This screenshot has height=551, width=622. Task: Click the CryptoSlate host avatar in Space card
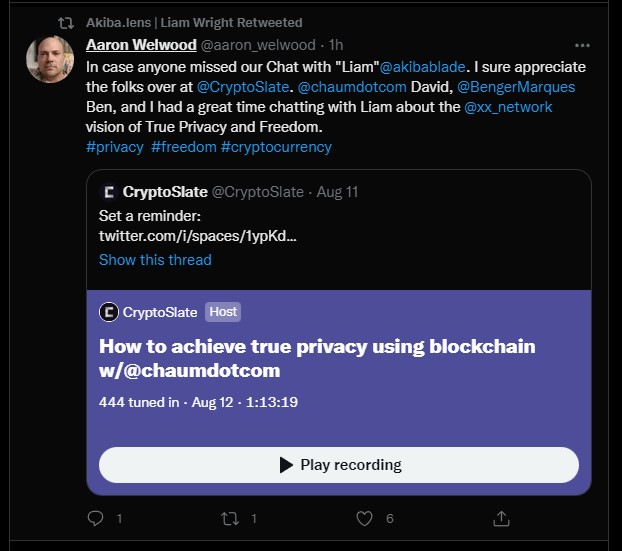click(109, 312)
